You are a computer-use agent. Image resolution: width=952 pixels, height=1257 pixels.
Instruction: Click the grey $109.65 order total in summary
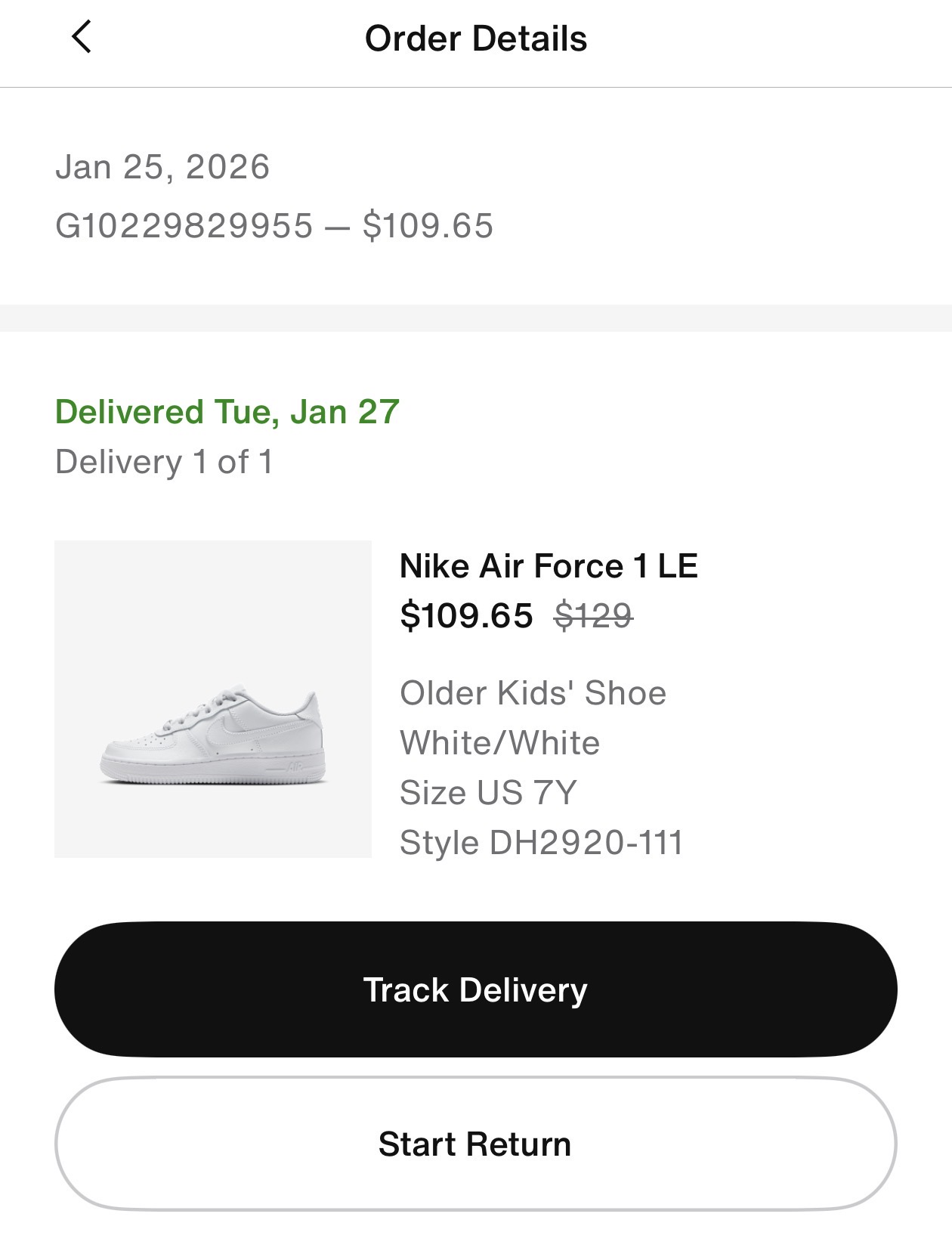pyautogui.click(x=428, y=226)
